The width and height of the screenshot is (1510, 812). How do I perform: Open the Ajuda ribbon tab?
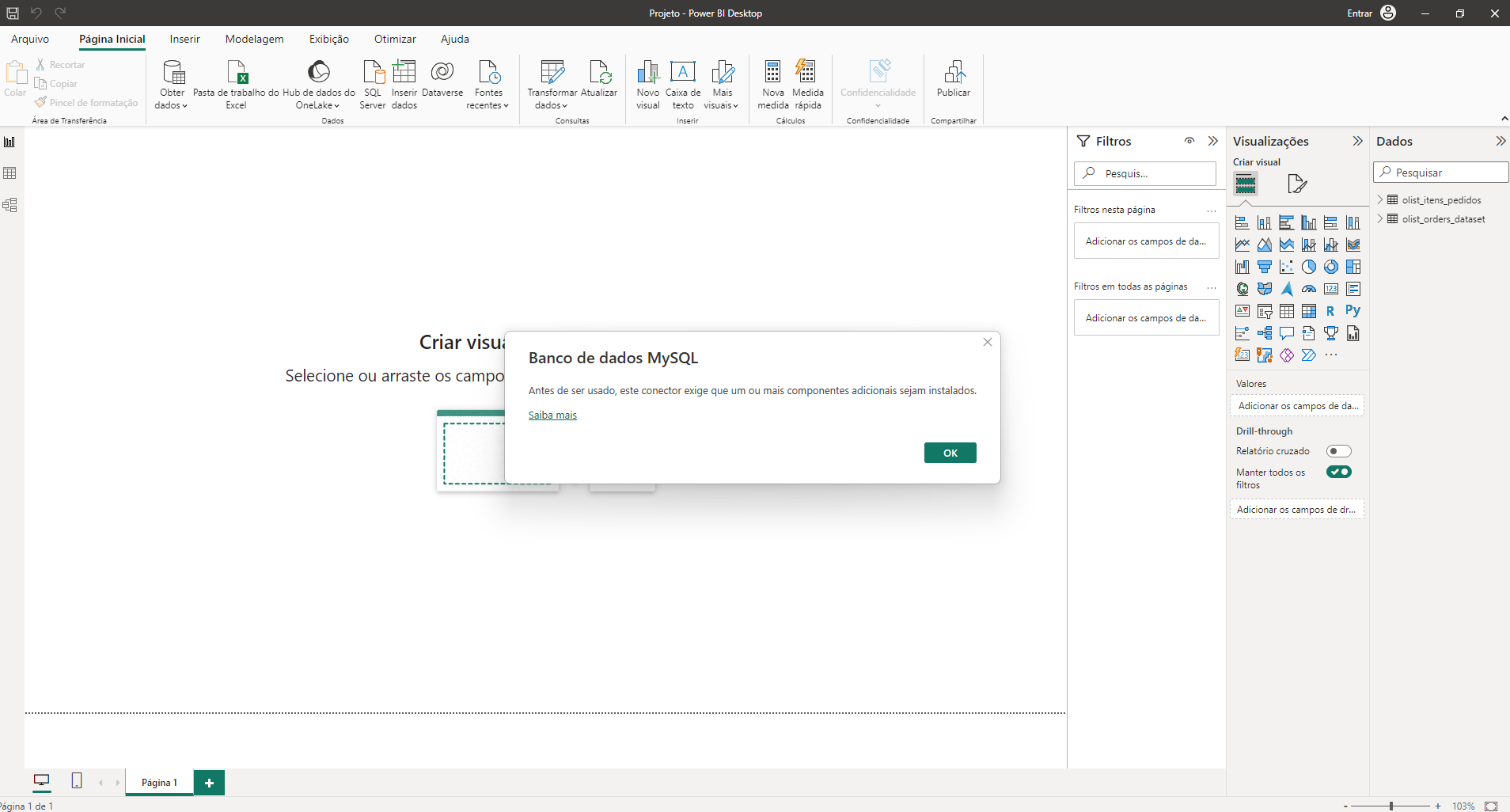(x=455, y=39)
